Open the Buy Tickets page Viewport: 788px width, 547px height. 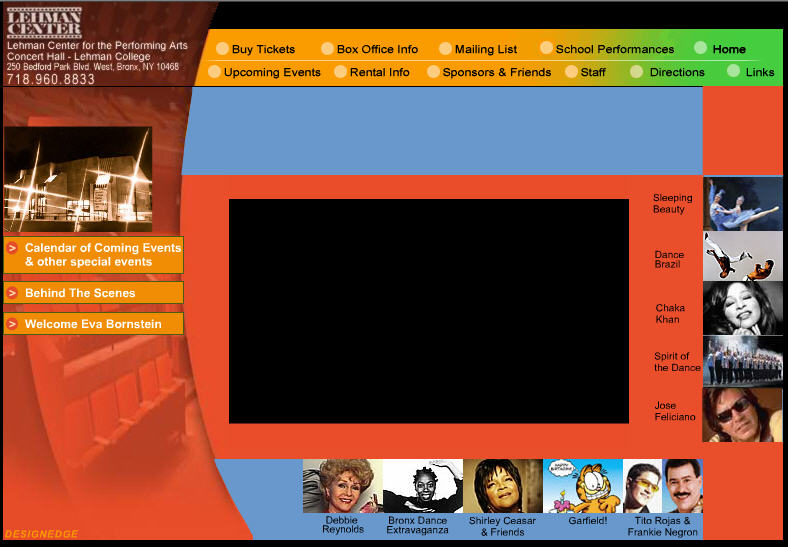[263, 49]
